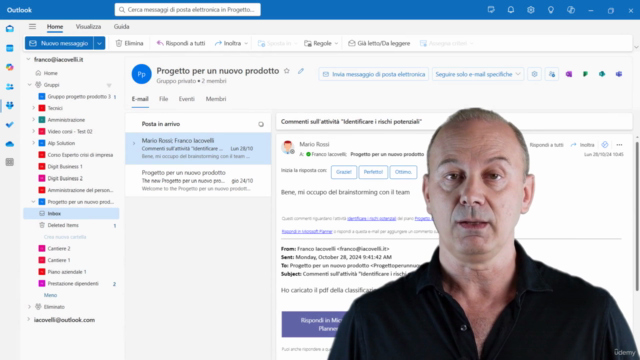Expand the Mario Rossi conversation thread
Viewport: 640px width, 360px height.
pyautogui.click(x=134, y=143)
